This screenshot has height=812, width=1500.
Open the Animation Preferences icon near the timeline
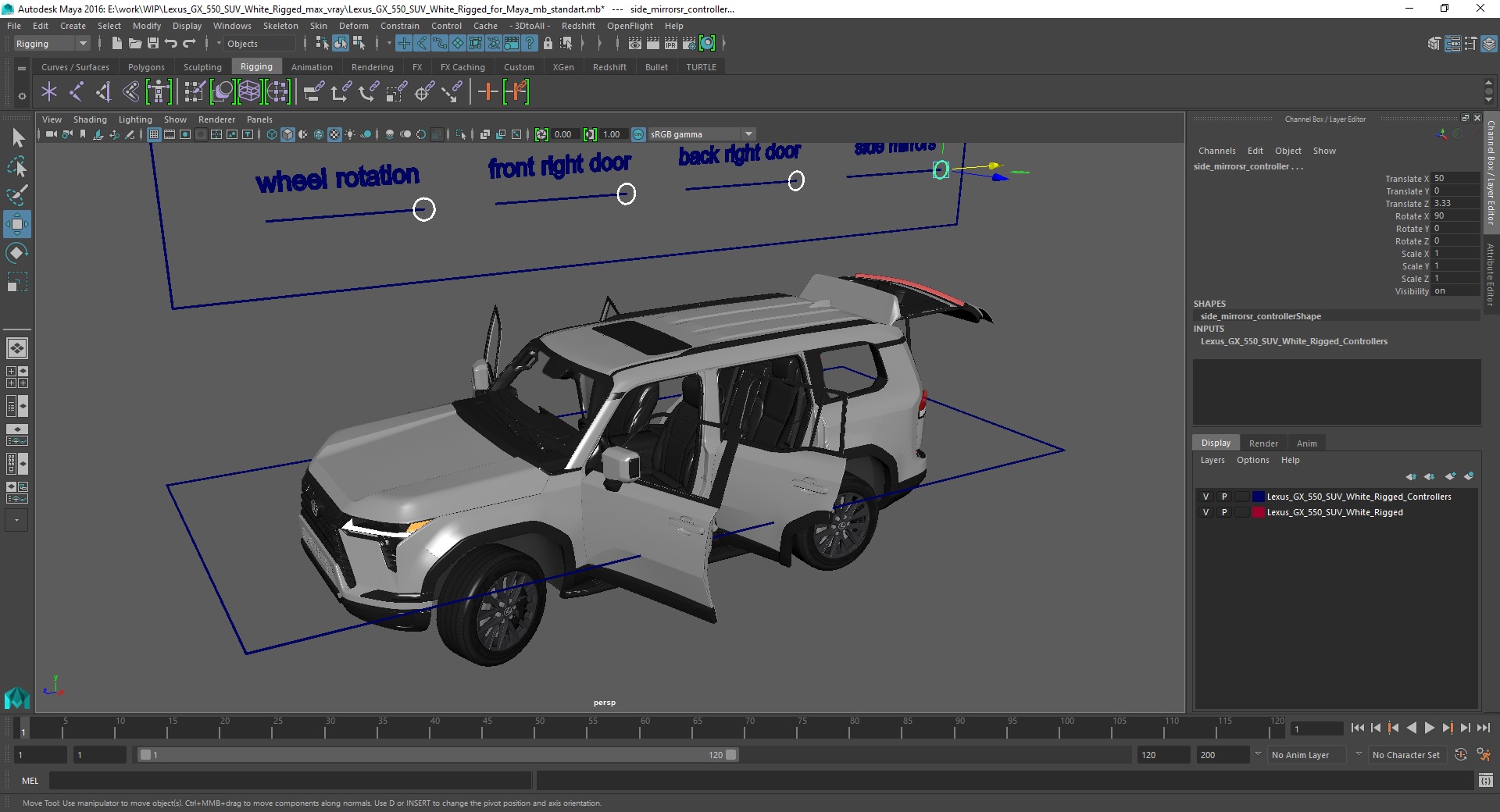point(1484,755)
